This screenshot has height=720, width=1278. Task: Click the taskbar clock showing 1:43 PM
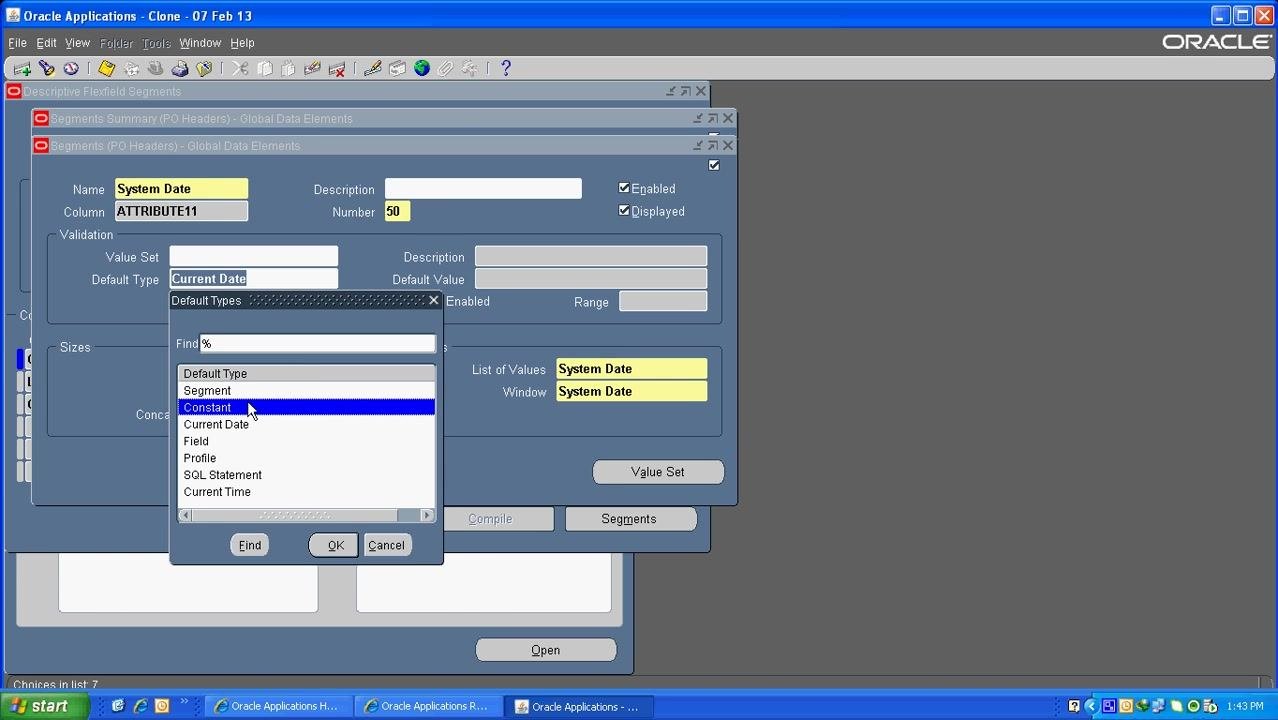coord(1244,706)
